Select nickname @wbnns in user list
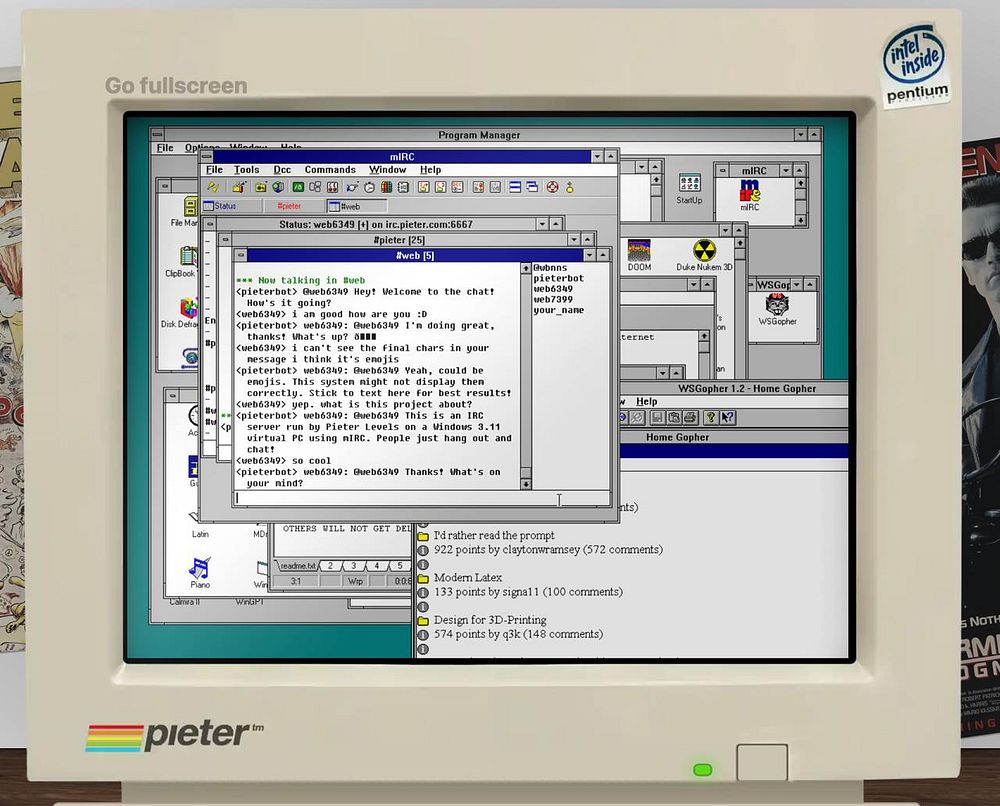This screenshot has height=806, width=1000. (550, 268)
